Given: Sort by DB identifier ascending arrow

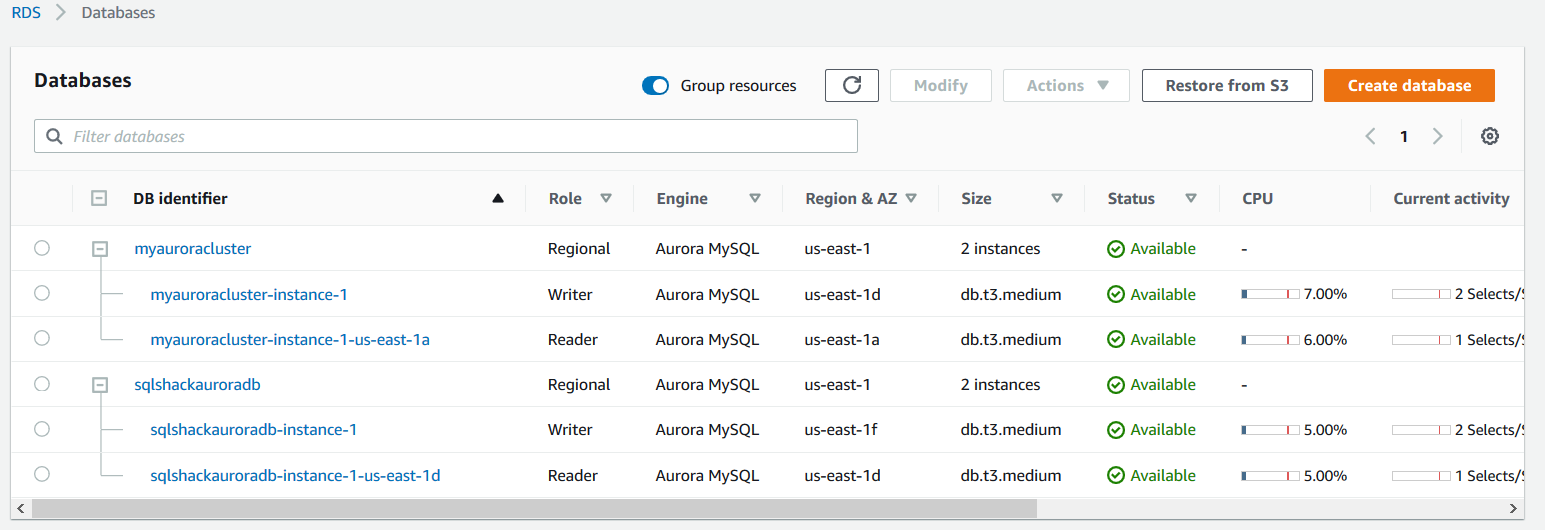Looking at the screenshot, I should 498,199.
